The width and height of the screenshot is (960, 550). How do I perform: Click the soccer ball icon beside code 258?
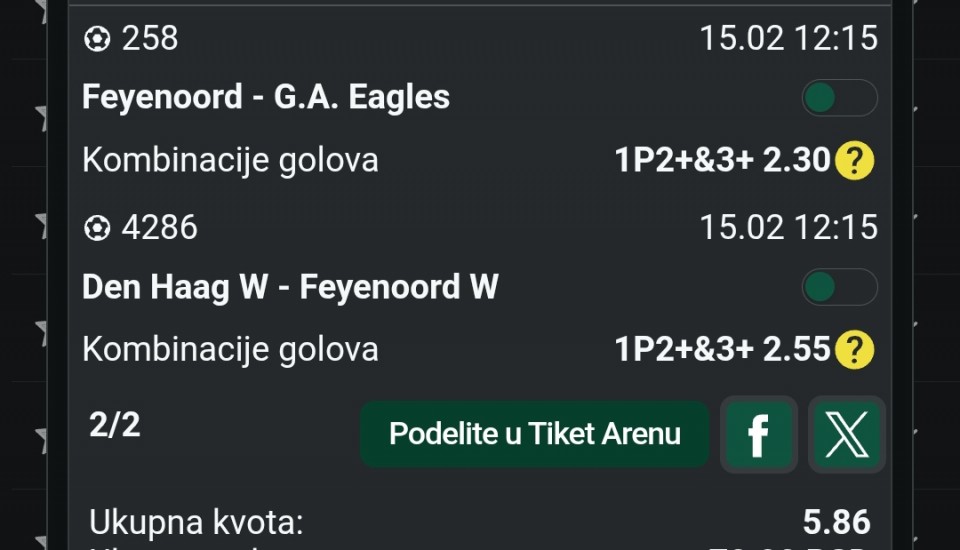(97, 39)
